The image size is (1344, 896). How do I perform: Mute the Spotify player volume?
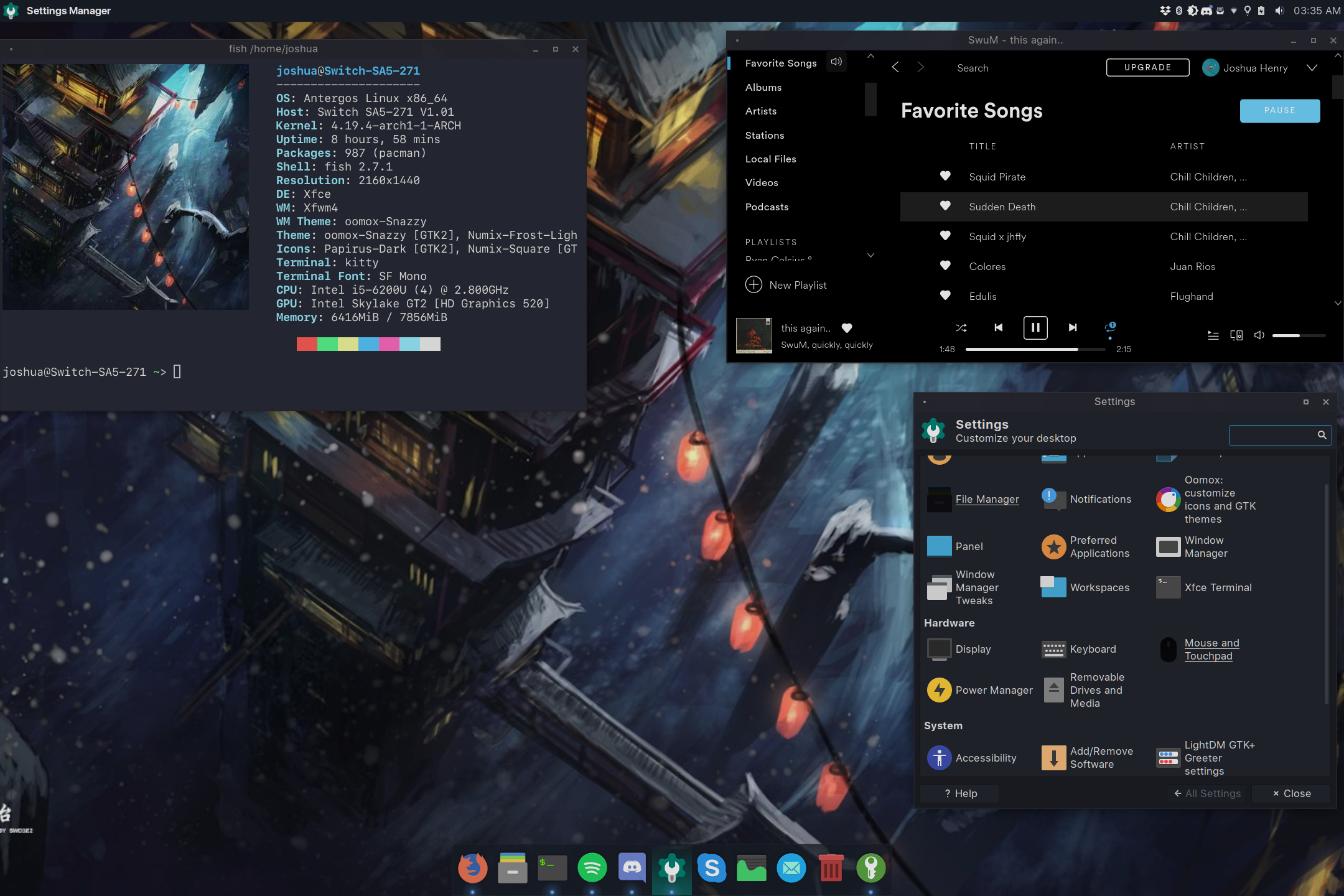1259,335
